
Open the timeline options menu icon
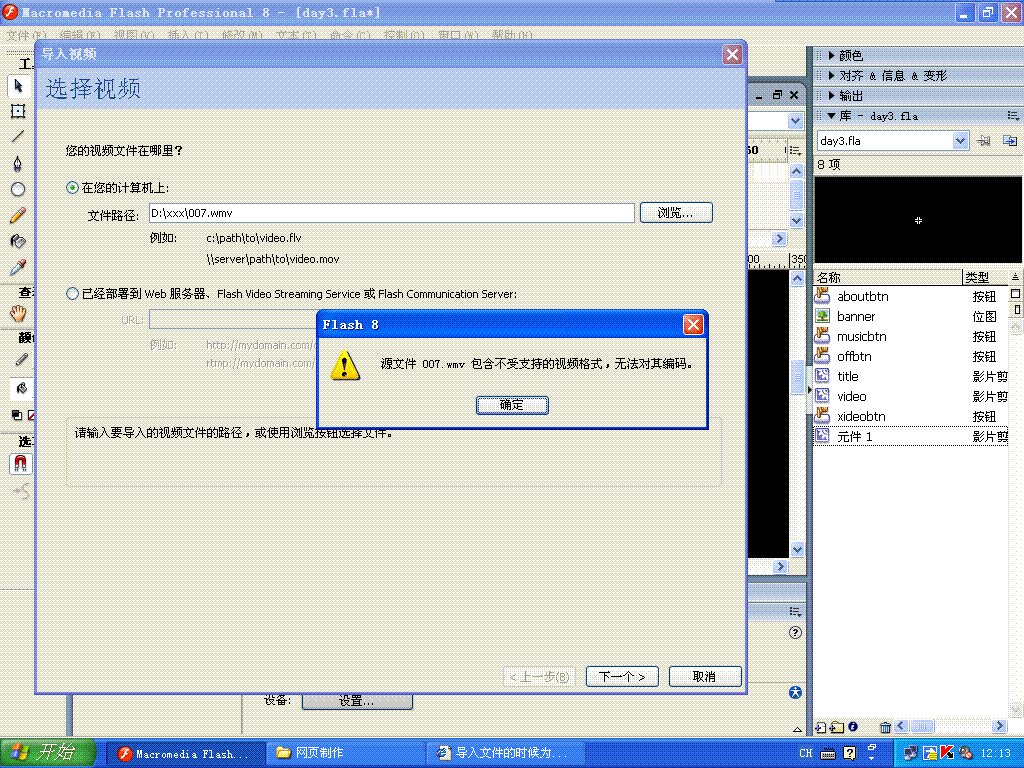[795, 150]
